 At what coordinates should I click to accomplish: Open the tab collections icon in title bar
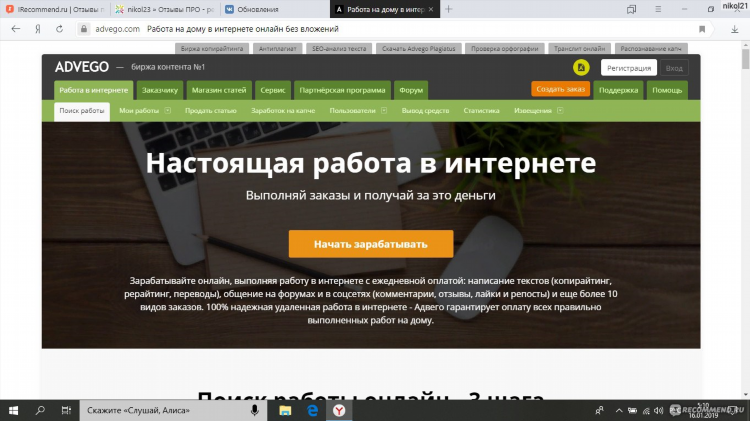click(x=631, y=9)
